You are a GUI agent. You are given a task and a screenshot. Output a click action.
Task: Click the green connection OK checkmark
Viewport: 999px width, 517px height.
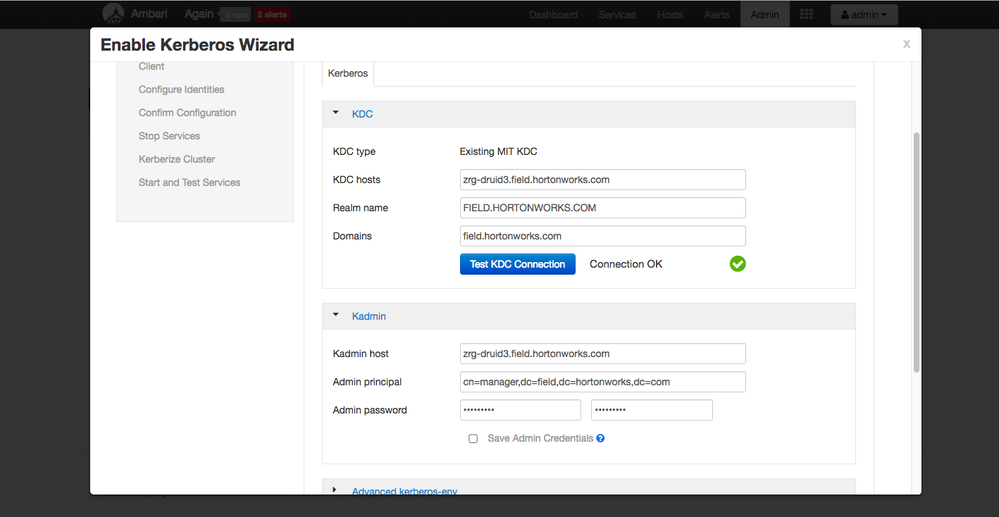(737, 264)
